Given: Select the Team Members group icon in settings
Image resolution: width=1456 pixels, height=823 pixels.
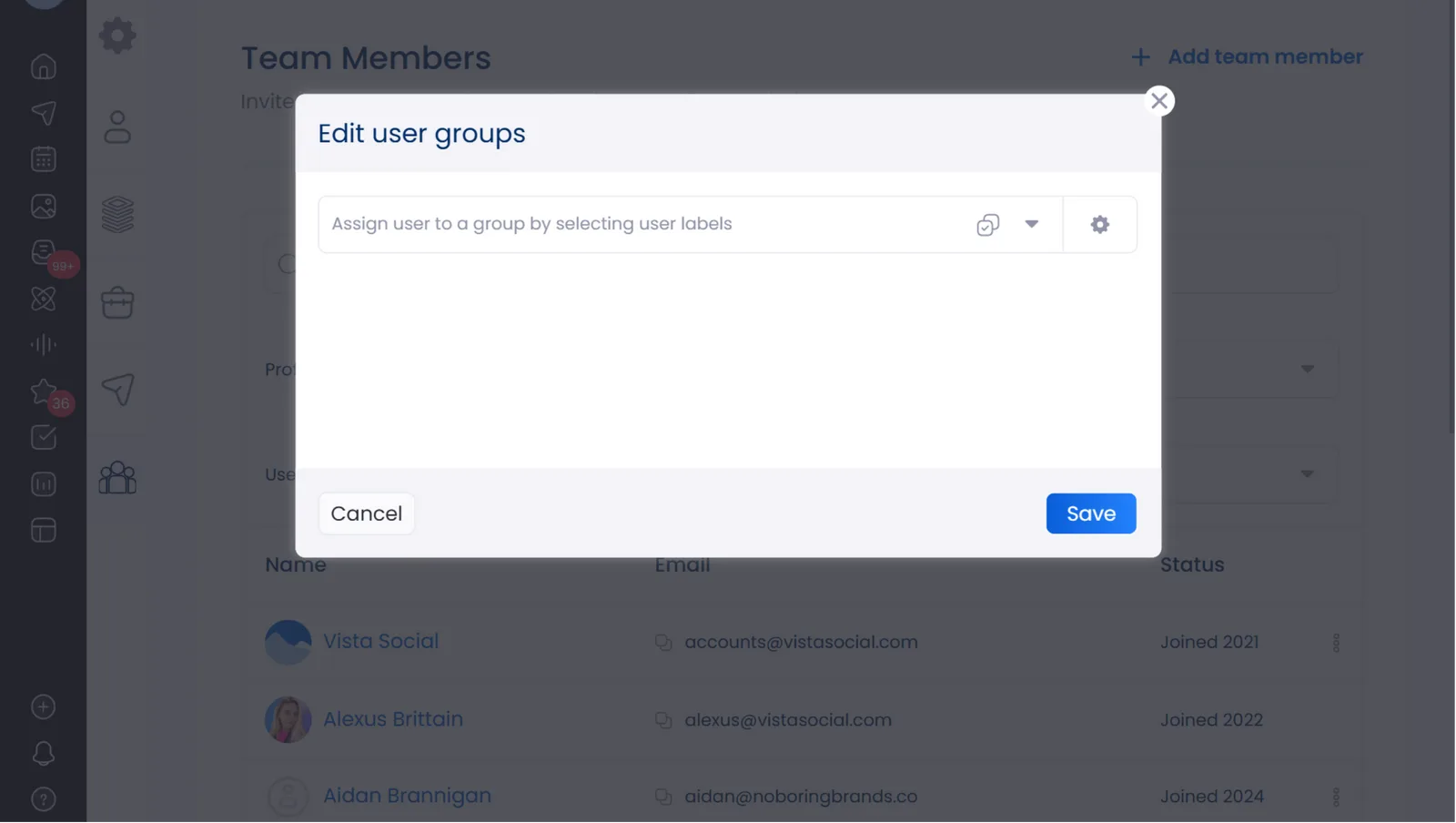Looking at the screenshot, I should click(117, 477).
